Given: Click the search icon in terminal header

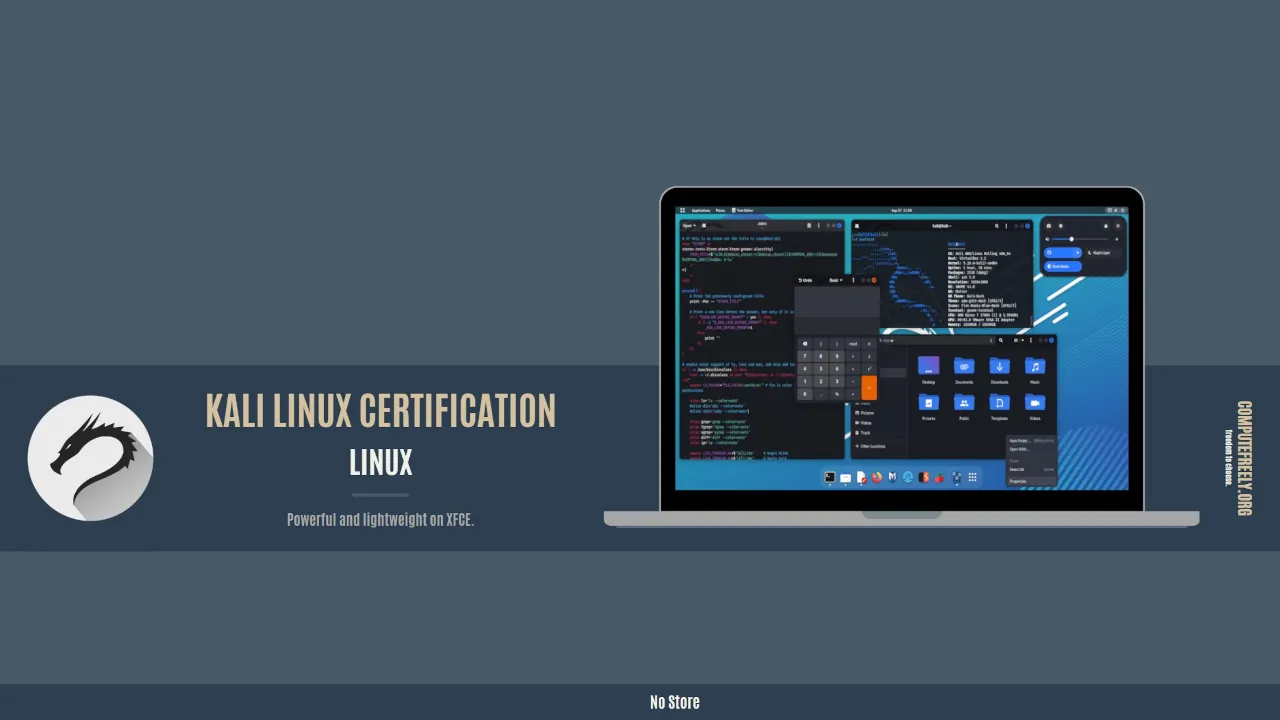Looking at the screenshot, I should (x=996, y=226).
